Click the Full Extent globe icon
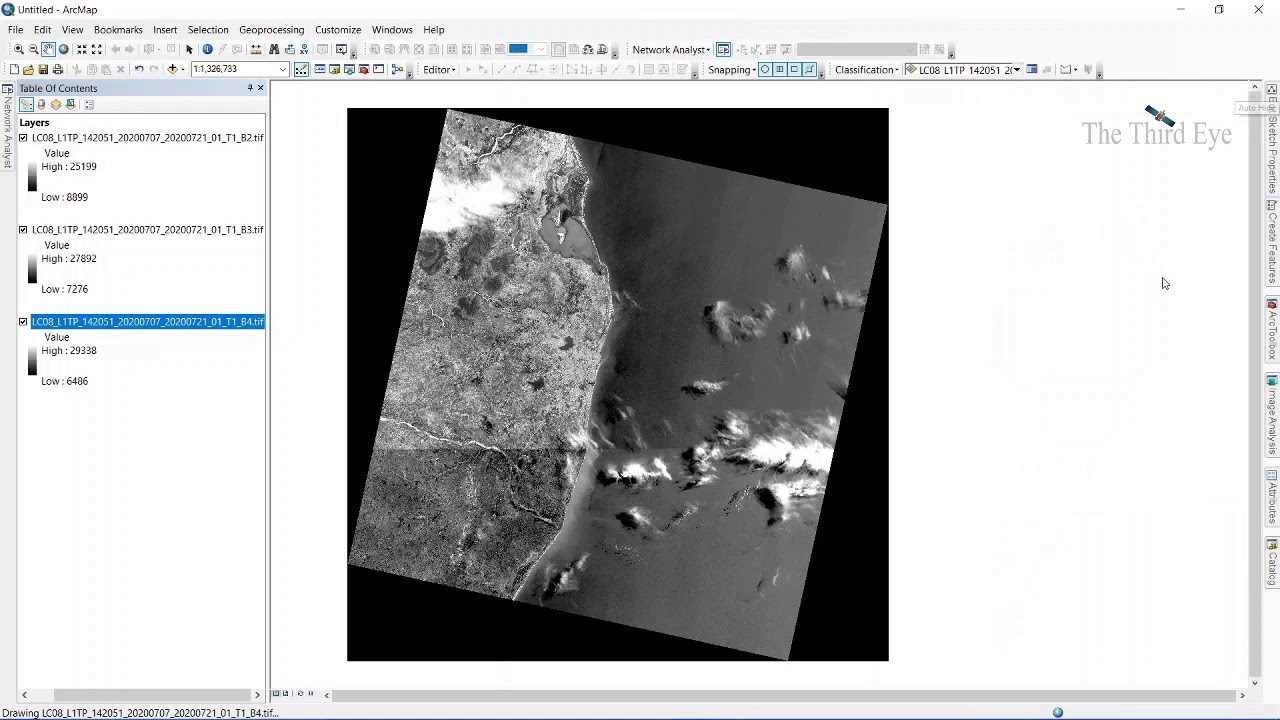 pos(64,49)
